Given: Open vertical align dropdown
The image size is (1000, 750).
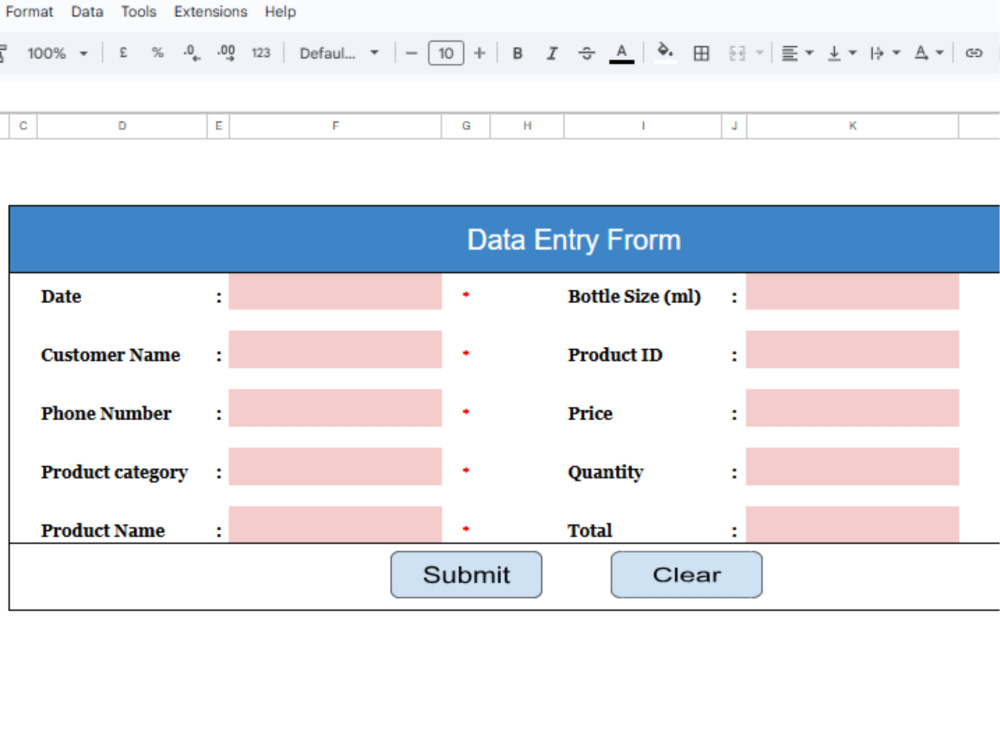Looking at the screenshot, I should click(841, 53).
